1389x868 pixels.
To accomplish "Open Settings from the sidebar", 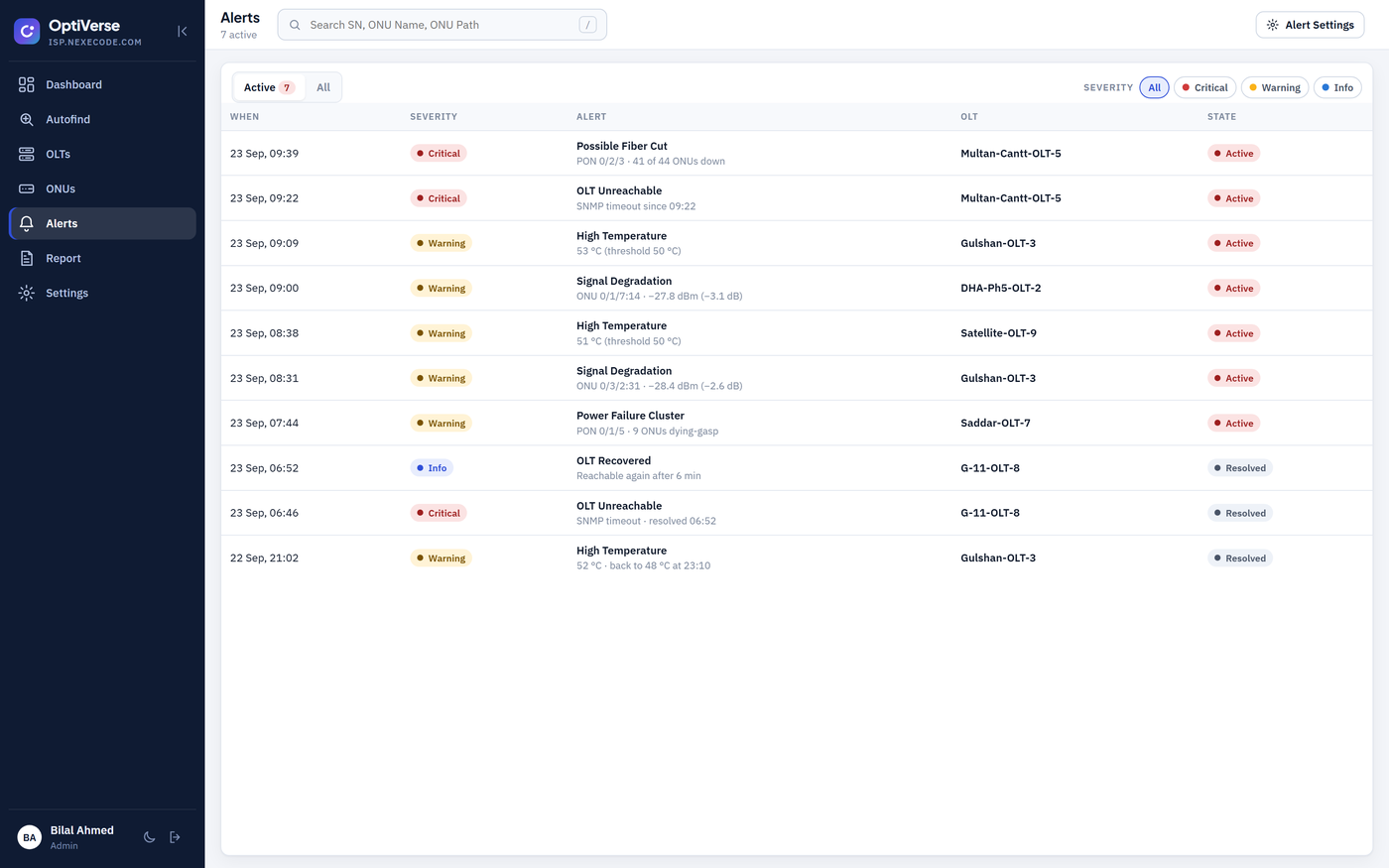I will 102,293.
